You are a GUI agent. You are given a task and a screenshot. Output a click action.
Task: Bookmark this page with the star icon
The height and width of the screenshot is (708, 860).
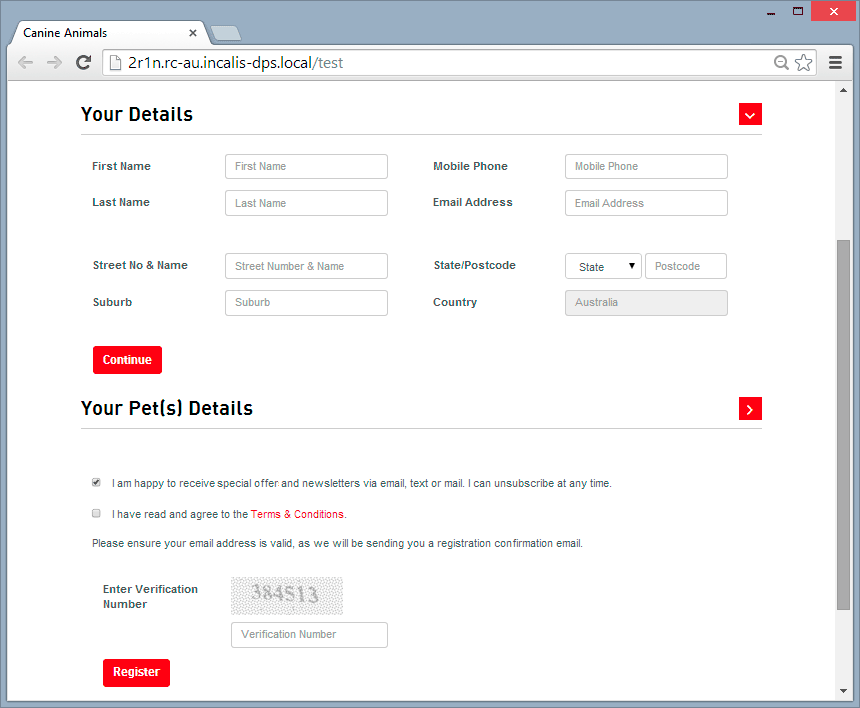tap(803, 62)
